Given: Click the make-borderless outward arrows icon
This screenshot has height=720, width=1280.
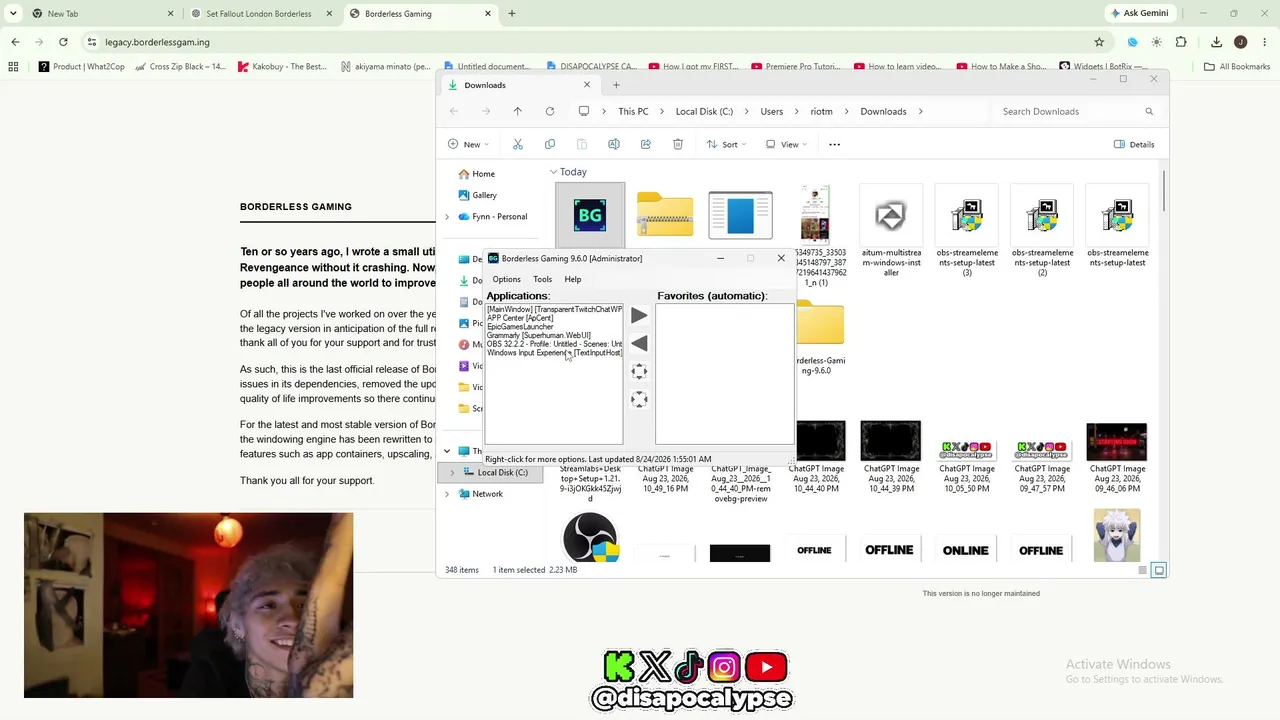Looking at the screenshot, I should (x=639, y=371).
